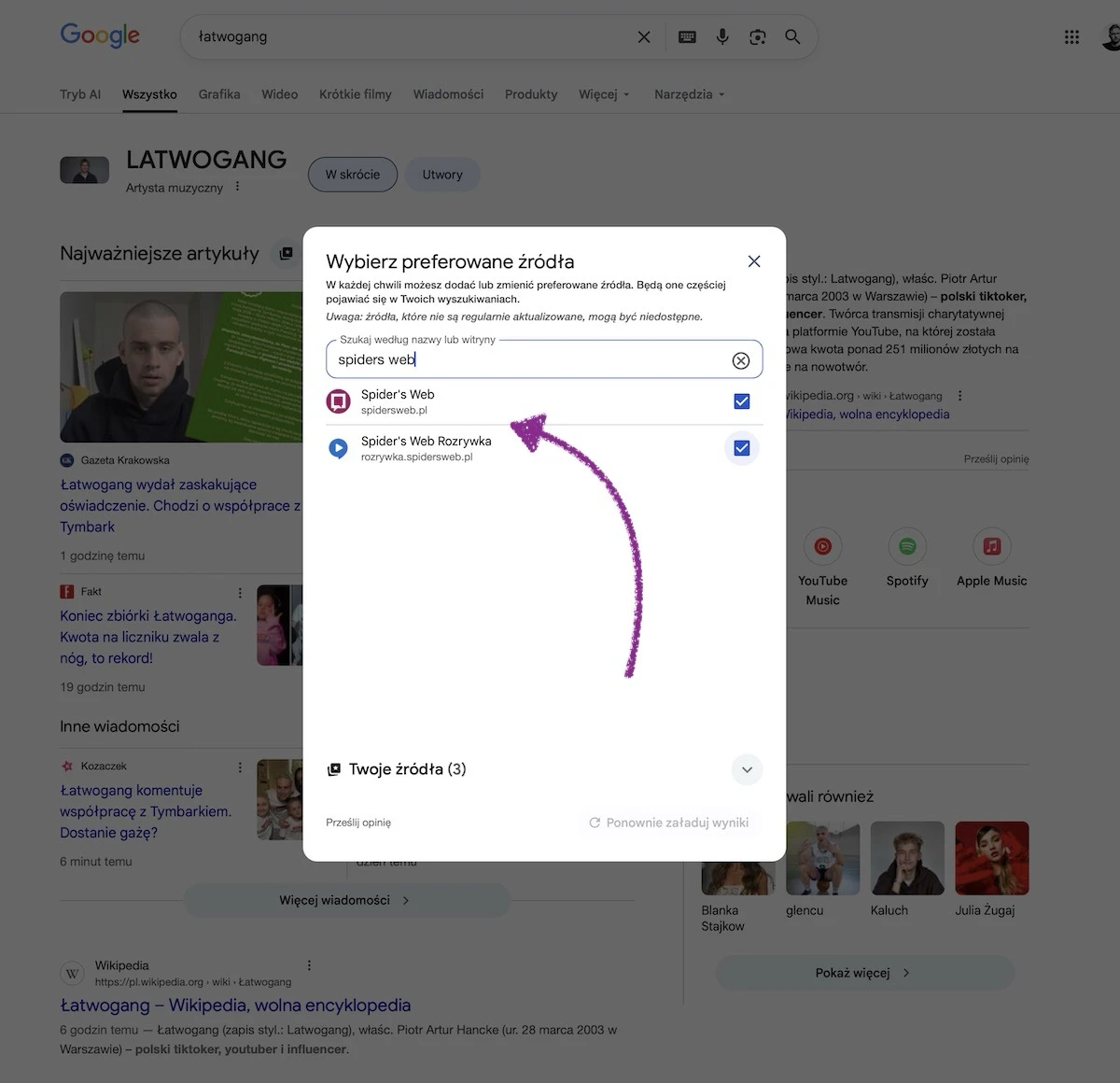Uncheck Spider's Web Rozrywka source checkbox
This screenshot has height=1083, width=1120.
click(742, 448)
